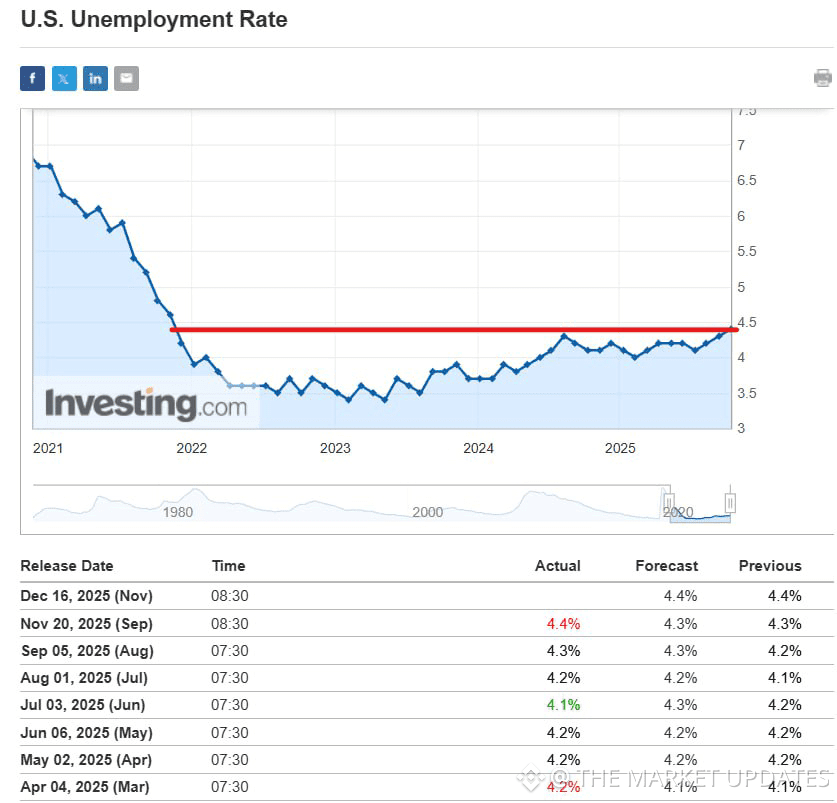Print the page with printer icon
Viewport: 837px width, 803px height.
tap(823, 78)
